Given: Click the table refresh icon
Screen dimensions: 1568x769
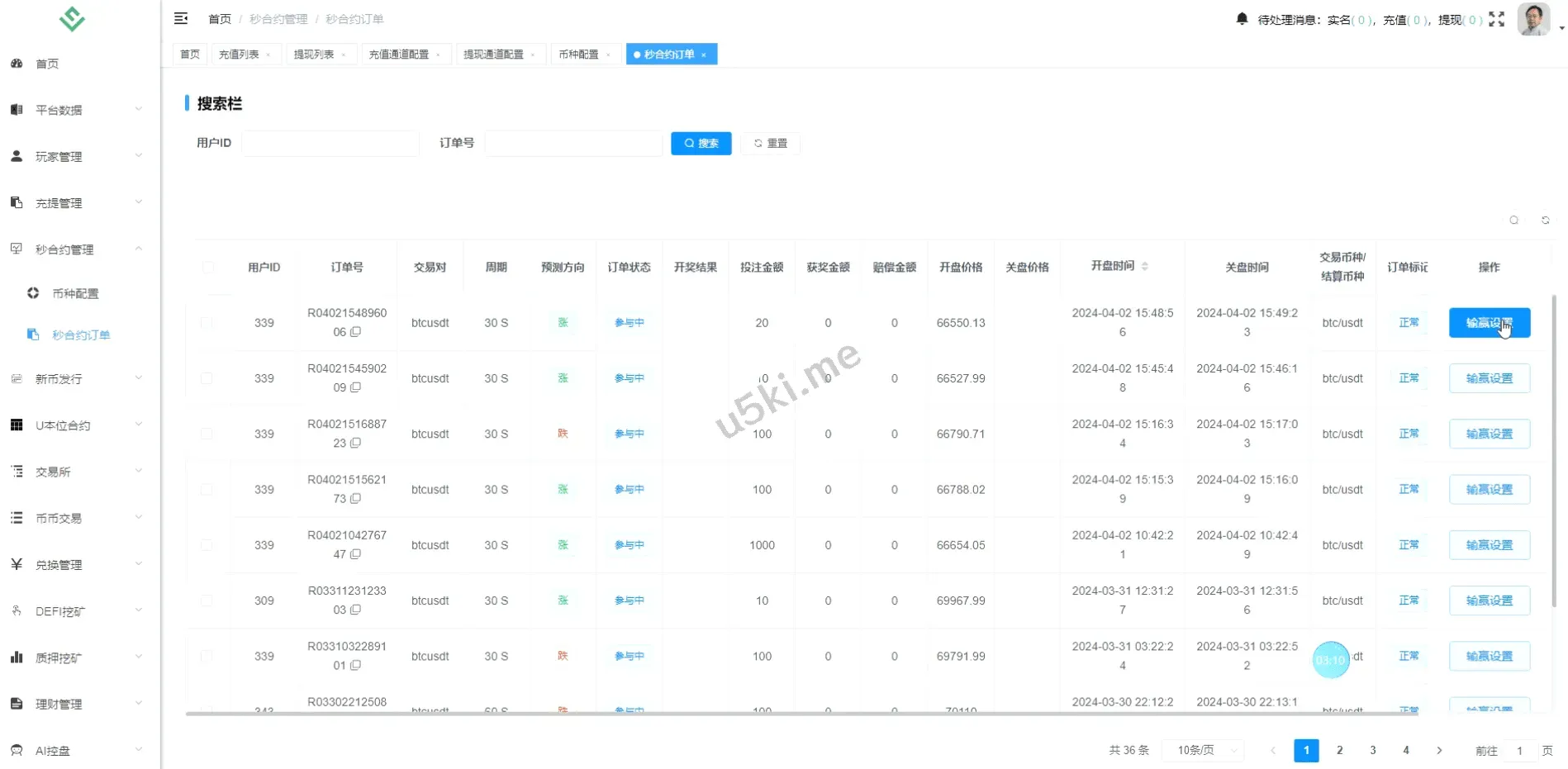Looking at the screenshot, I should tap(1545, 221).
